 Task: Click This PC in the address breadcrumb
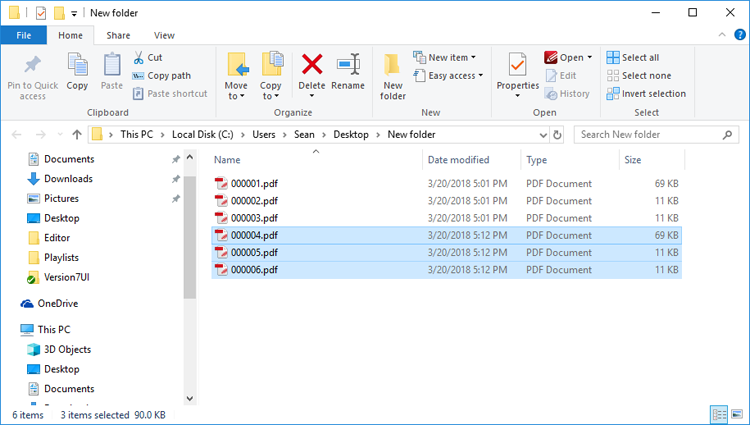137,135
